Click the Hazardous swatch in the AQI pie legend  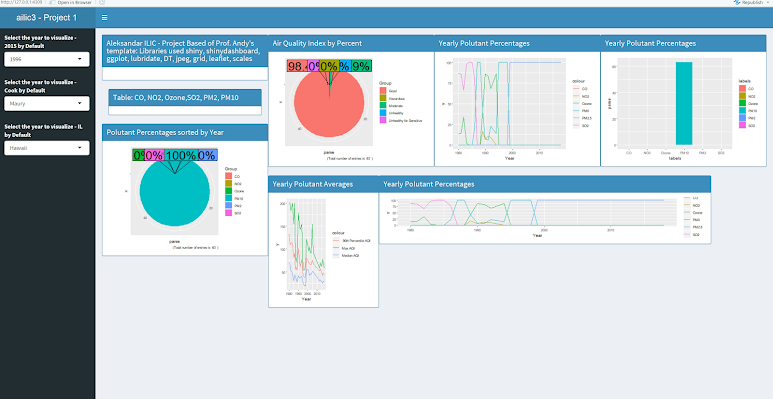(x=383, y=98)
